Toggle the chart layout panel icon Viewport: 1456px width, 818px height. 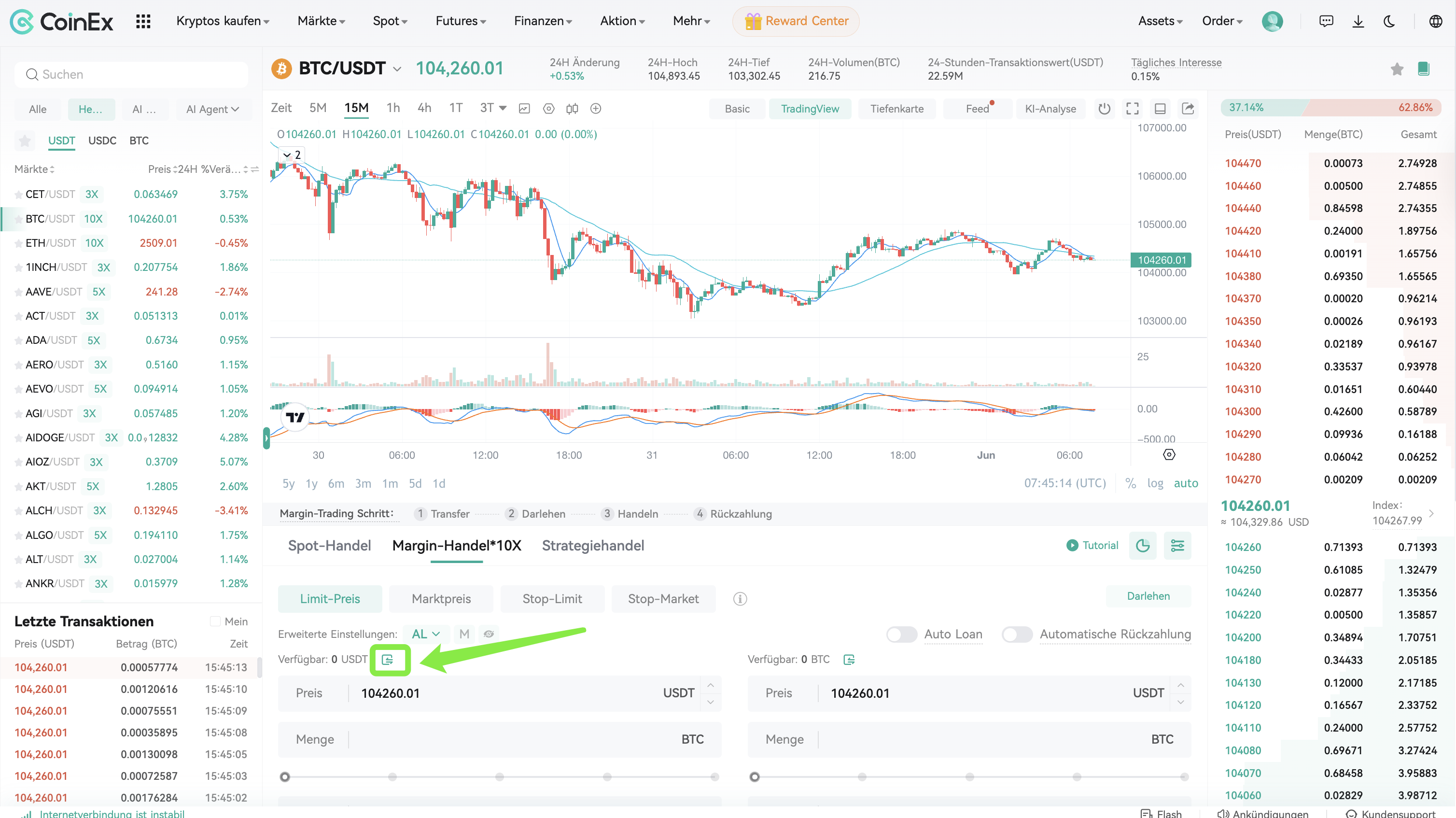[1160, 109]
